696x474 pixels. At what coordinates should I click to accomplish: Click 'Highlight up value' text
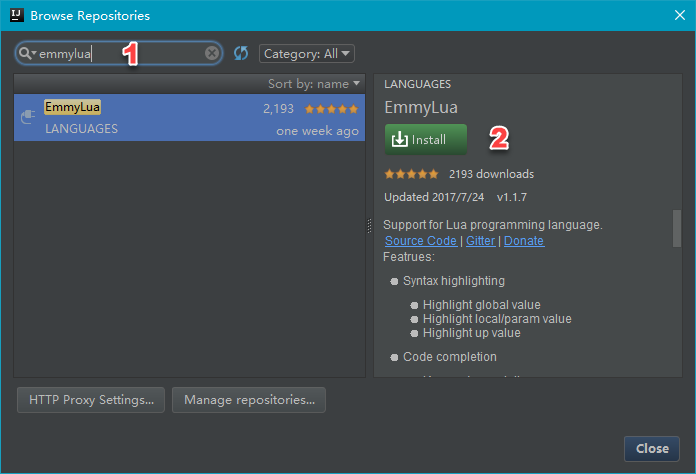471,333
